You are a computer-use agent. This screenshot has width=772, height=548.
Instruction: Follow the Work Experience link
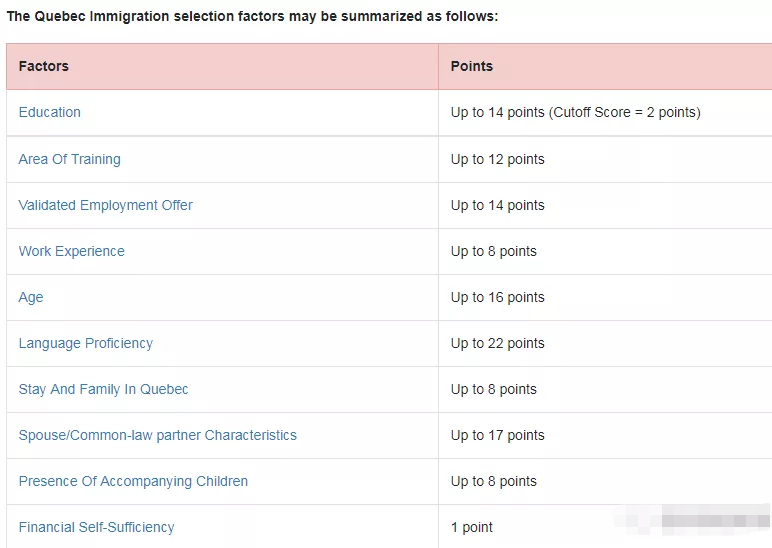tap(71, 251)
